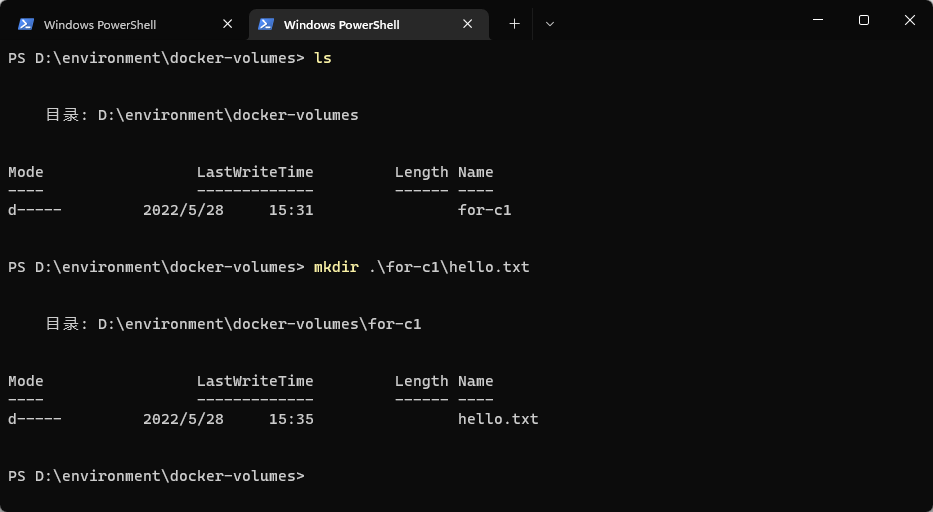Select the second active Windows PowerShell tab
The height and width of the screenshot is (512, 933).
point(341,24)
